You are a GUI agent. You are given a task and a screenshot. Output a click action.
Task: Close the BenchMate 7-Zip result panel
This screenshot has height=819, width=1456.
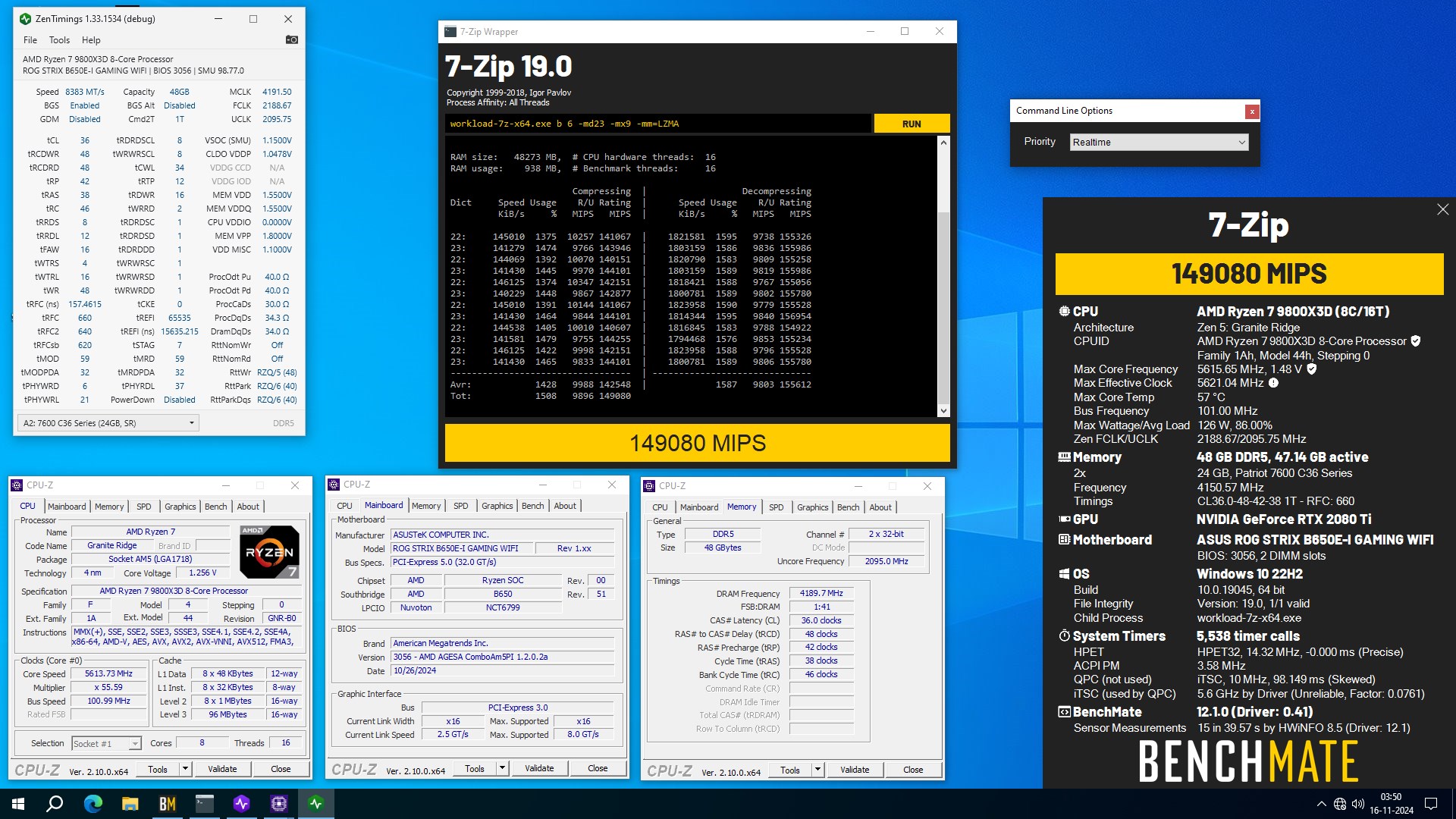1442,209
